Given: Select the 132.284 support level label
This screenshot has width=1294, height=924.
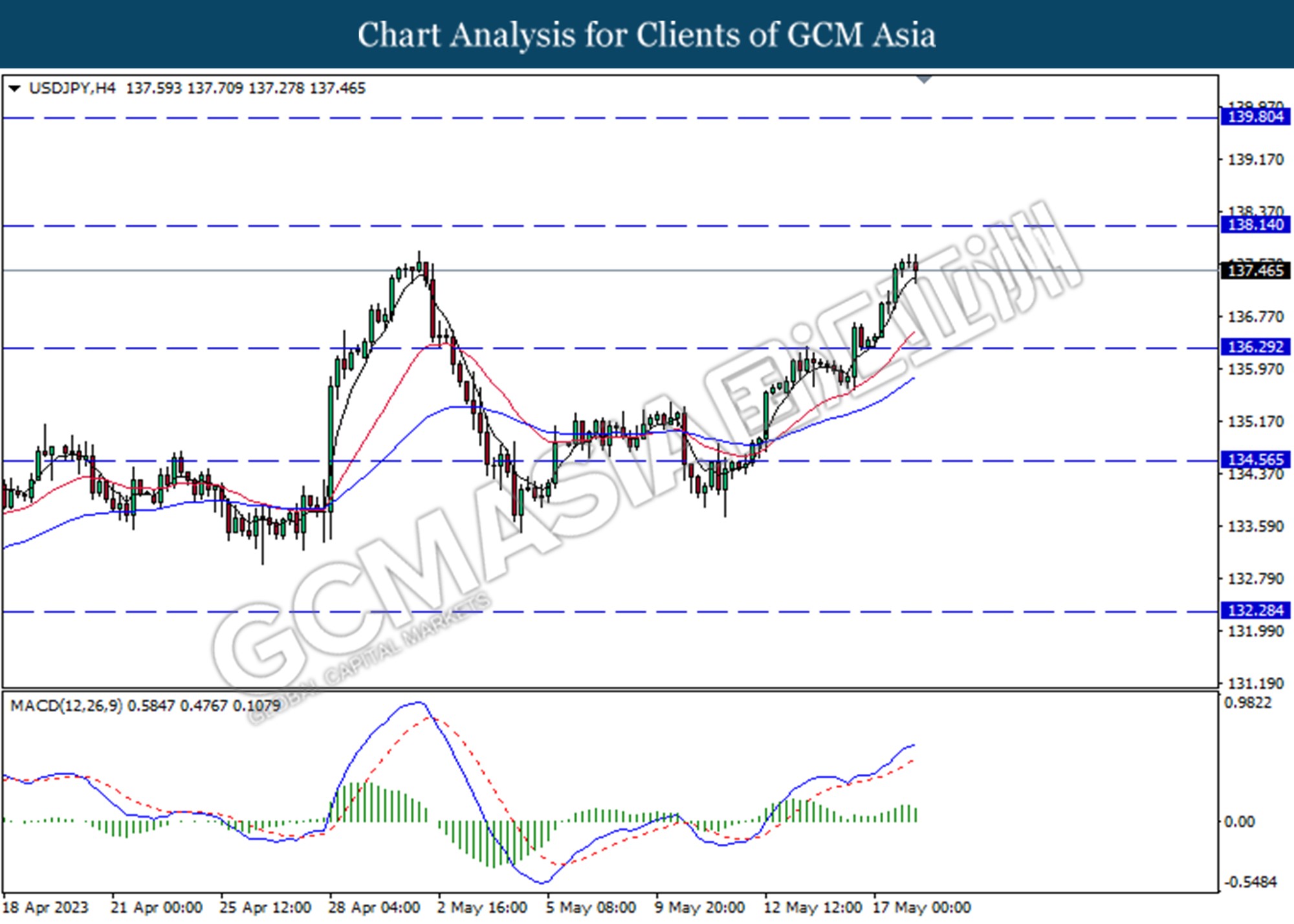Looking at the screenshot, I should click(1255, 611).
